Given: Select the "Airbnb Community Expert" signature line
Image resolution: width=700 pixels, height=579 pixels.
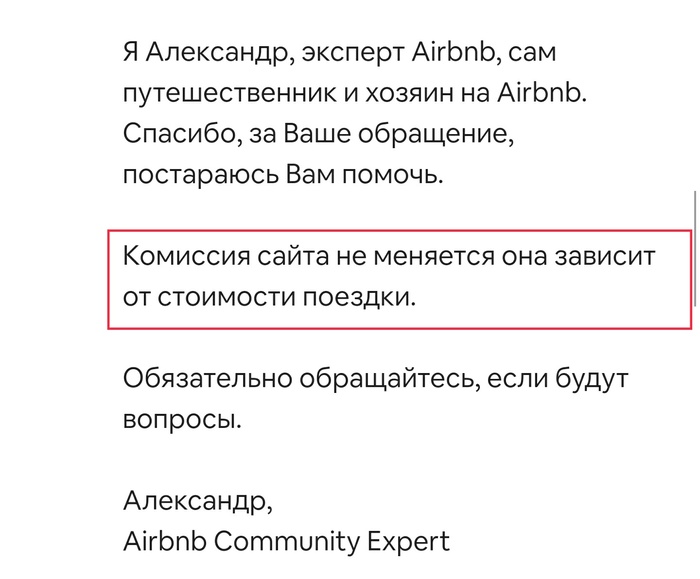Looking at the screenshot, I should point(286,542).
